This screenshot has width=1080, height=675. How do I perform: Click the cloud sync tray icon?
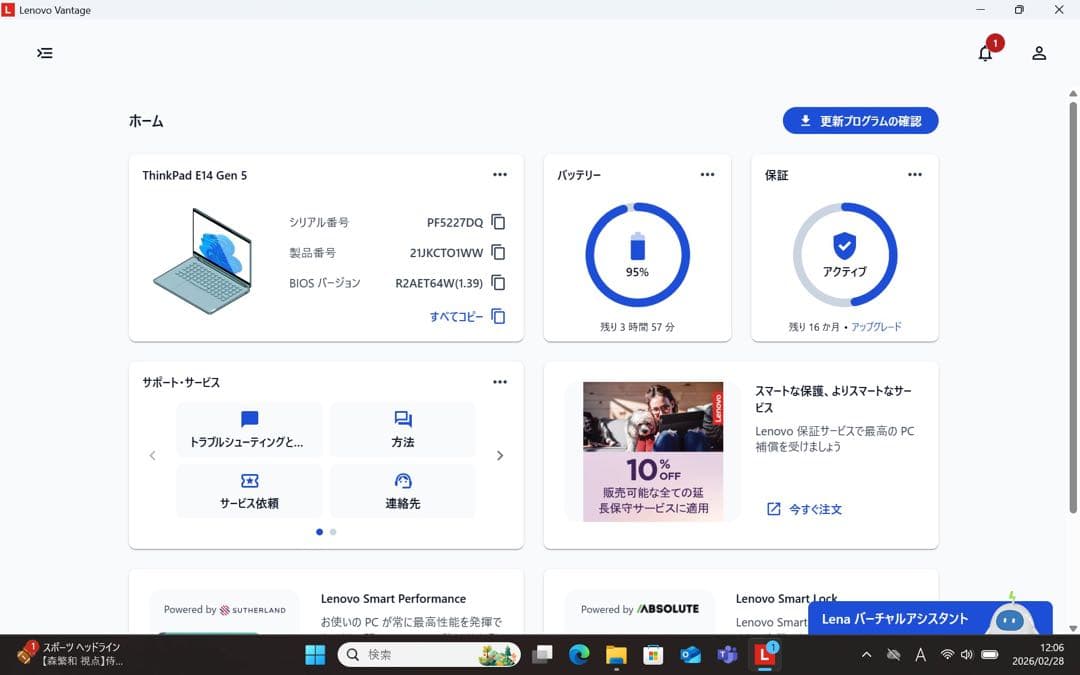893,654
